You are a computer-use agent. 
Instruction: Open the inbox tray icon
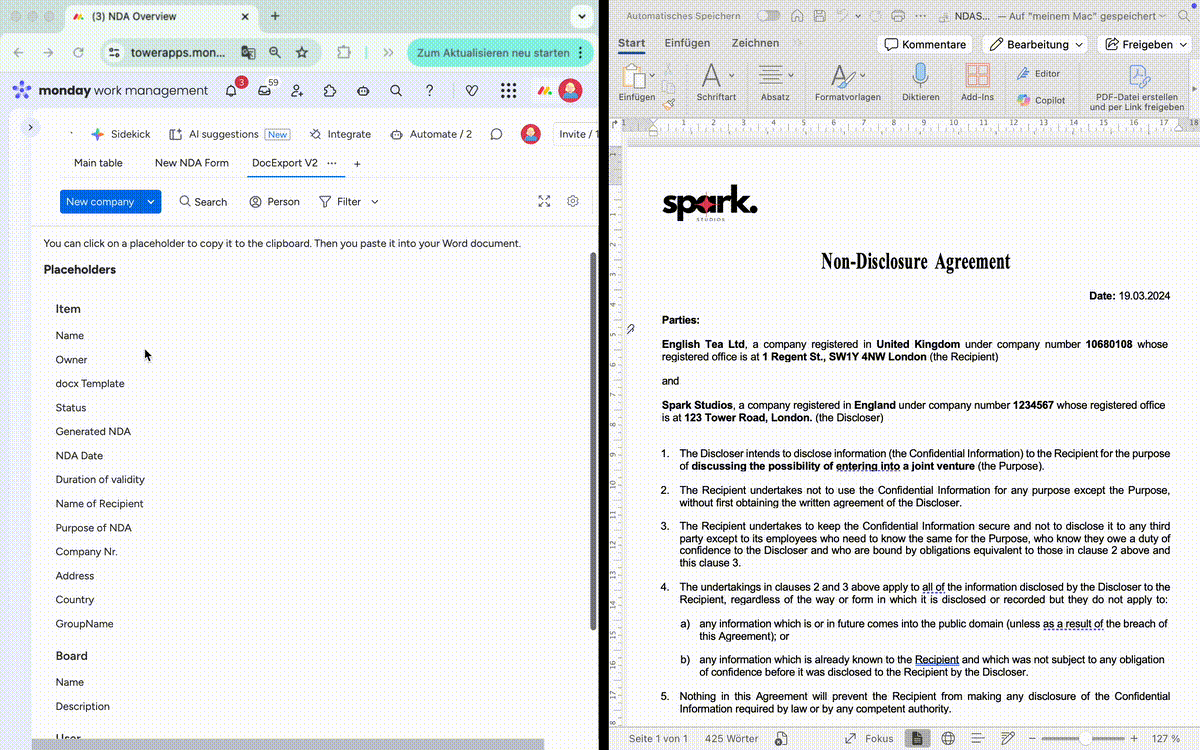tap(264, 91)
